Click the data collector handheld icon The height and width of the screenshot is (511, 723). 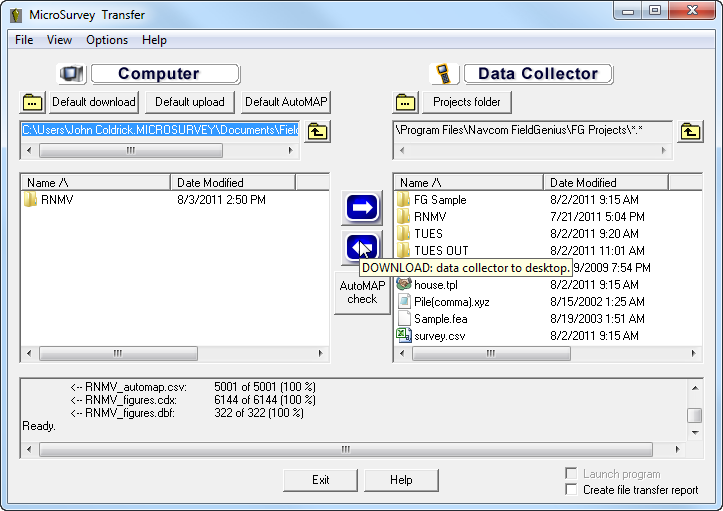click(444, 74)
